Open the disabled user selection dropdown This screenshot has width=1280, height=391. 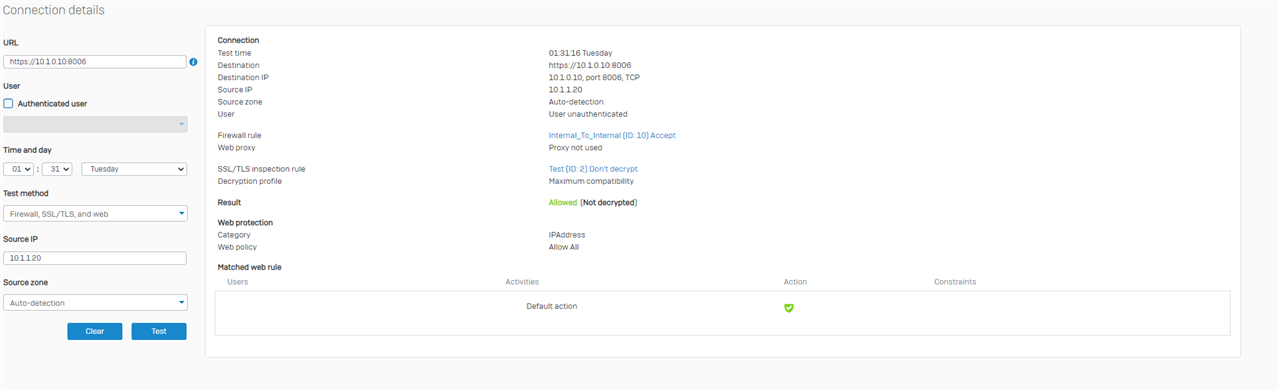[95, 124]
